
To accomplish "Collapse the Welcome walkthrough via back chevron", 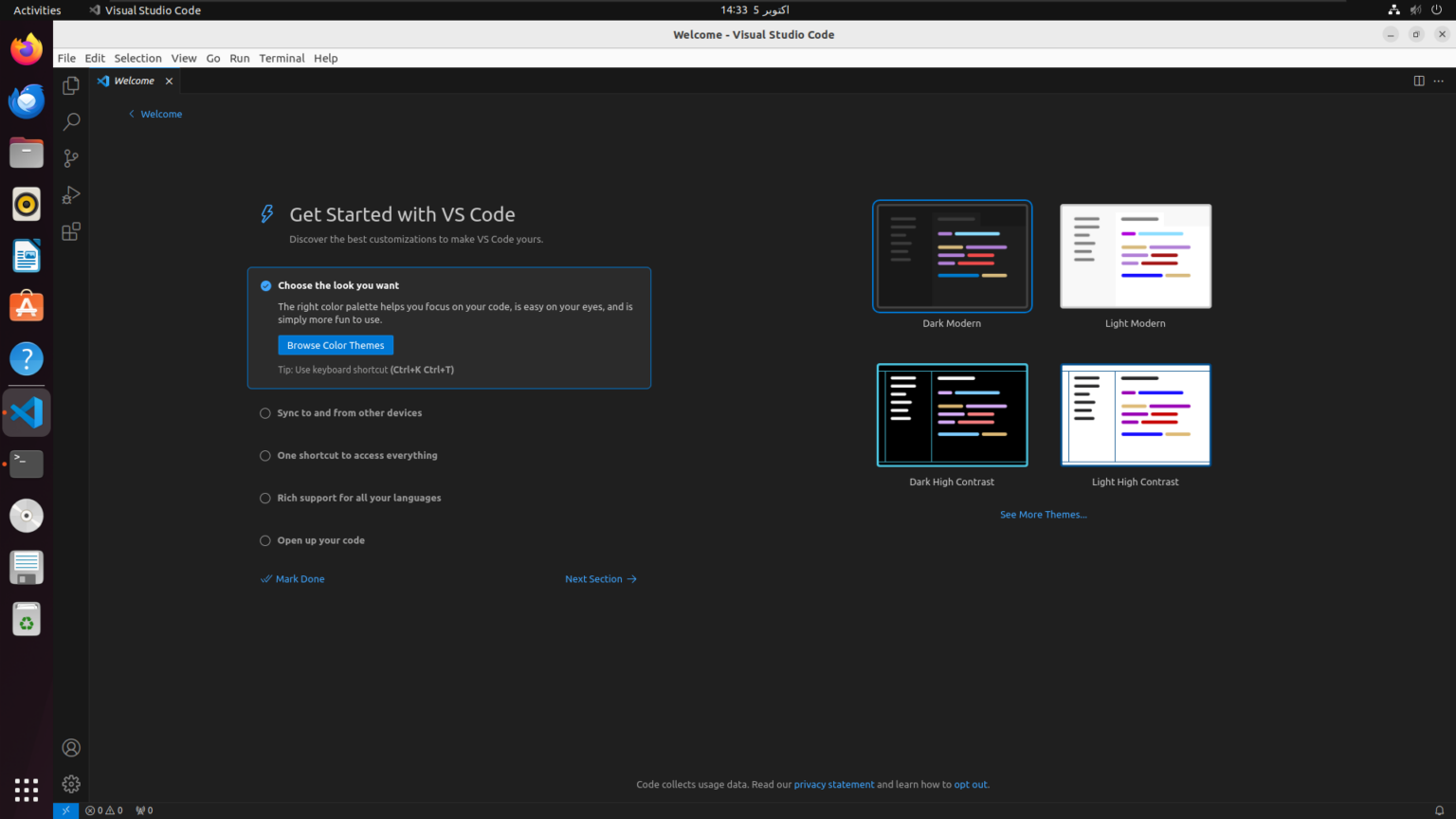I will (x=131, y=114).
